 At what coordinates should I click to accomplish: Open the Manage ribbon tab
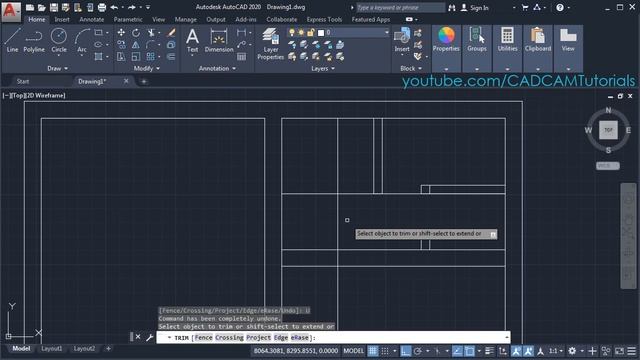click(185, 19)
